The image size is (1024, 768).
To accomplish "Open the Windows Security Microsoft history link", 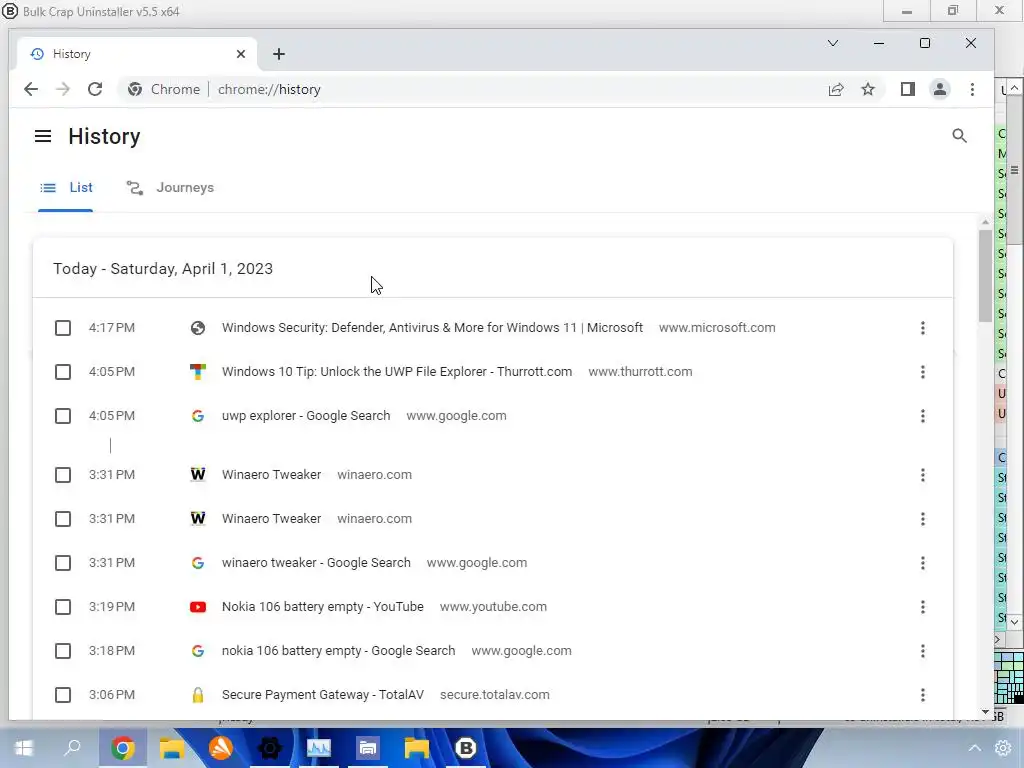I will pyautogui.click(x=432, y=328).
